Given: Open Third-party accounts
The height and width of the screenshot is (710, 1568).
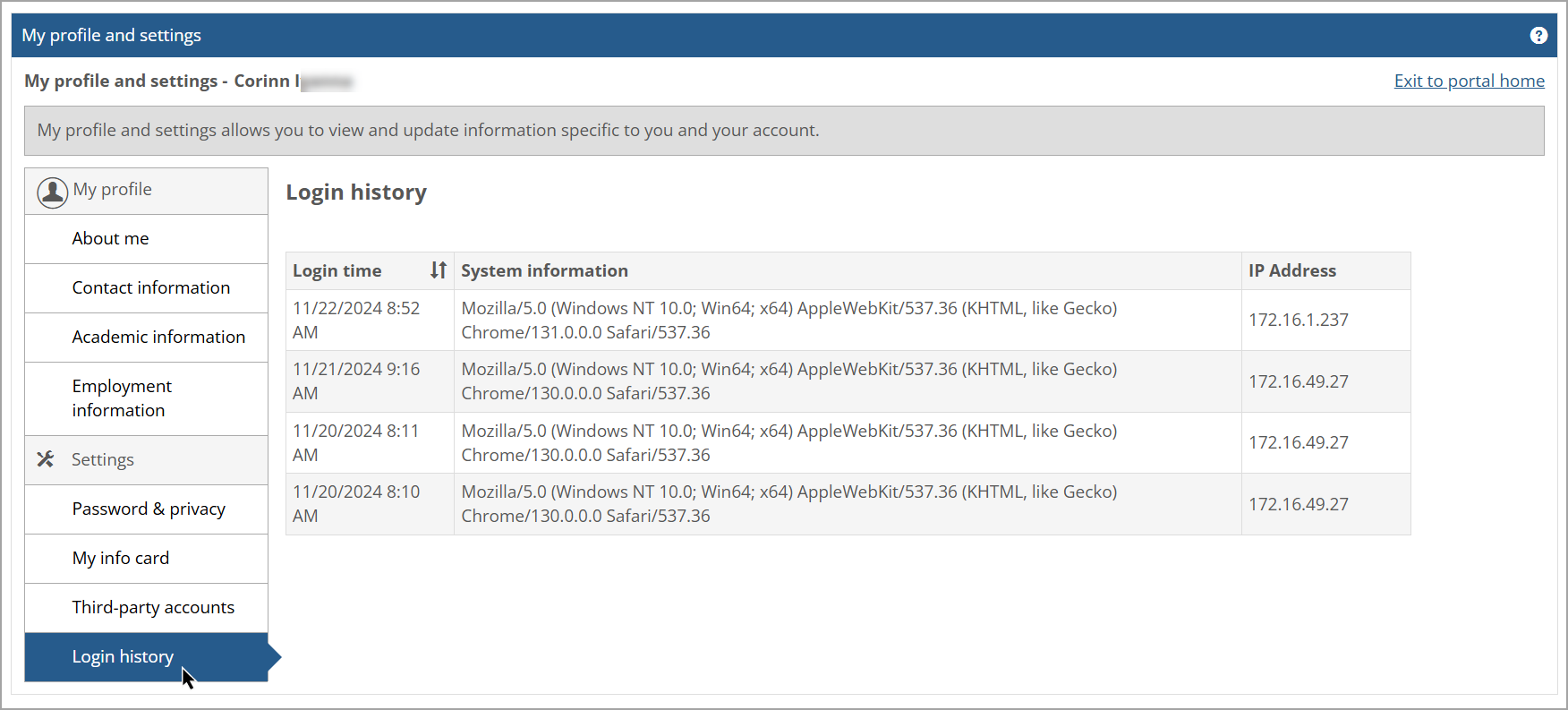Looking at the screenshot, I should coord(153,607).
